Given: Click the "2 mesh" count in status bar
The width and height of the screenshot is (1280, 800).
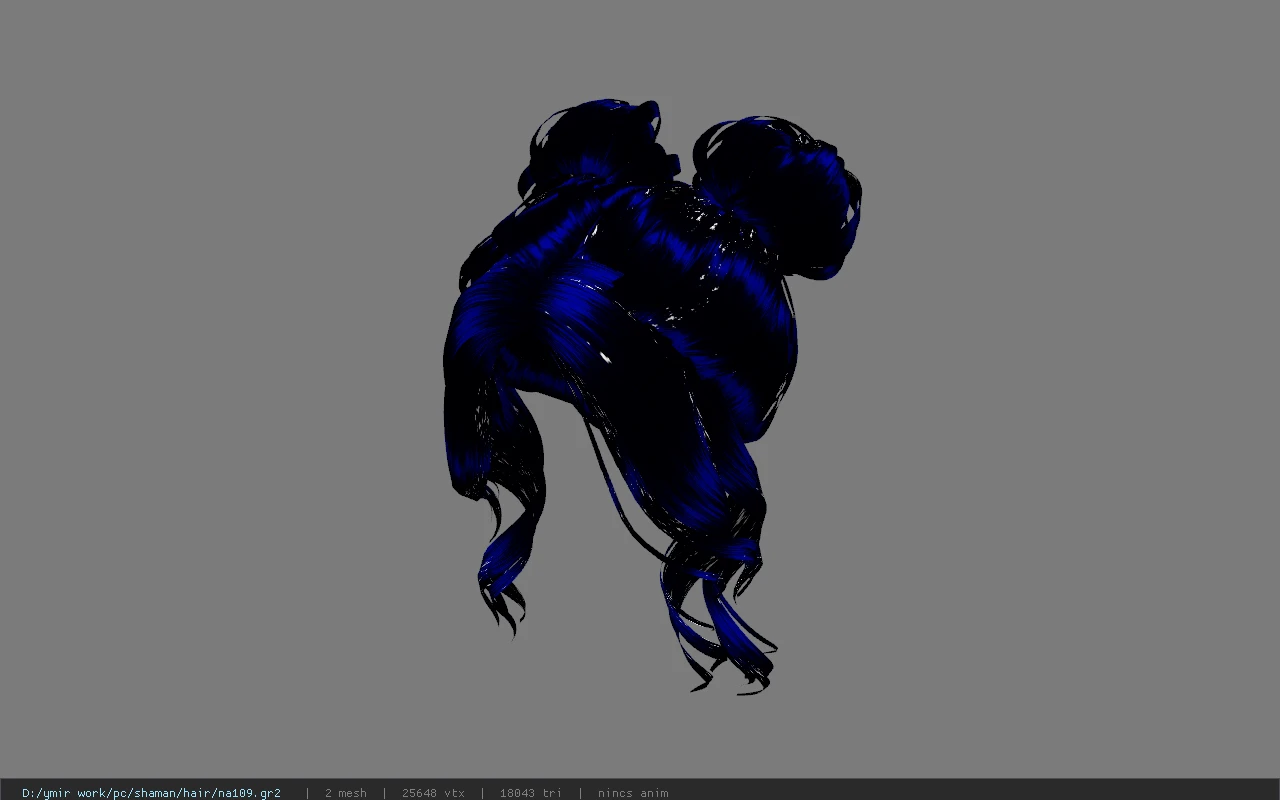Looking at the screenshot, I should pyautogui.click(x=345, y=793).
